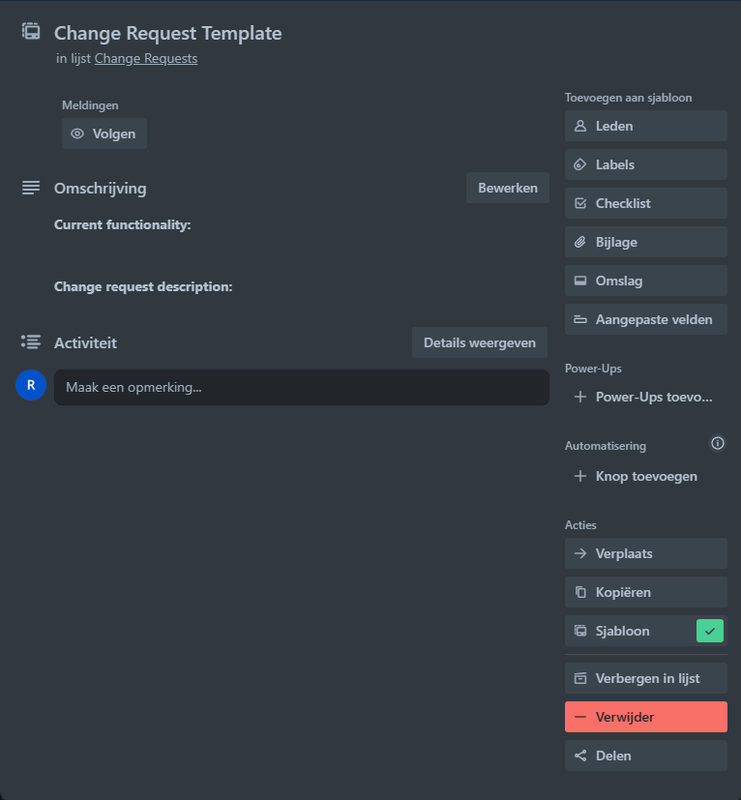Click Knop toevoegen under Automatisering
Image resolution: width=741 pixels, height=800 pixels.
(x=645, y=476)
